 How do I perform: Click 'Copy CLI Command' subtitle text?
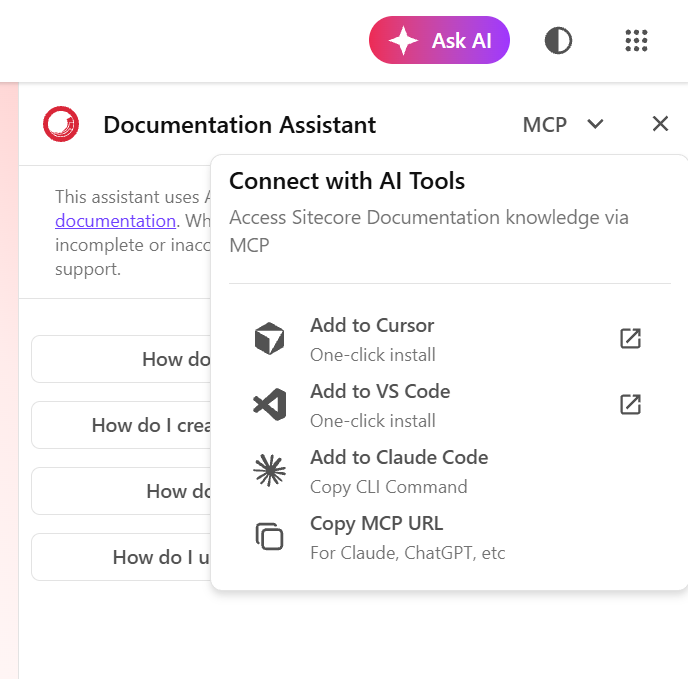pos(388,487)
